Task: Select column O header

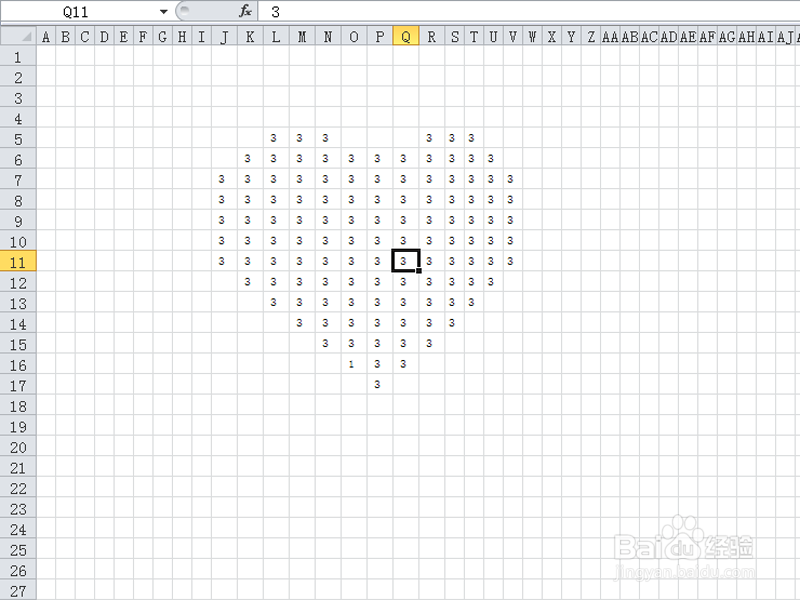Action: click(354, 36)
